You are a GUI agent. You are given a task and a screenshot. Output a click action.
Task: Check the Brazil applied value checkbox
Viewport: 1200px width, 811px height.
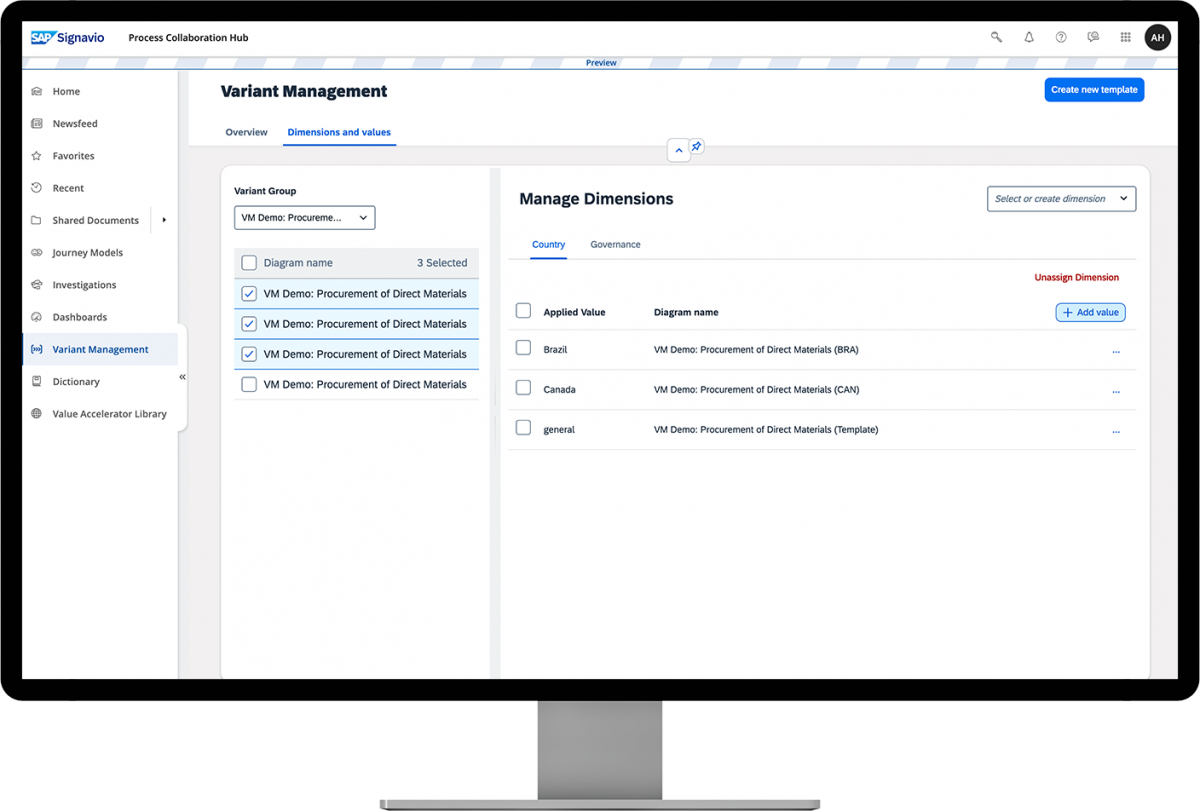pyautogui.click(x=523, y=347)
